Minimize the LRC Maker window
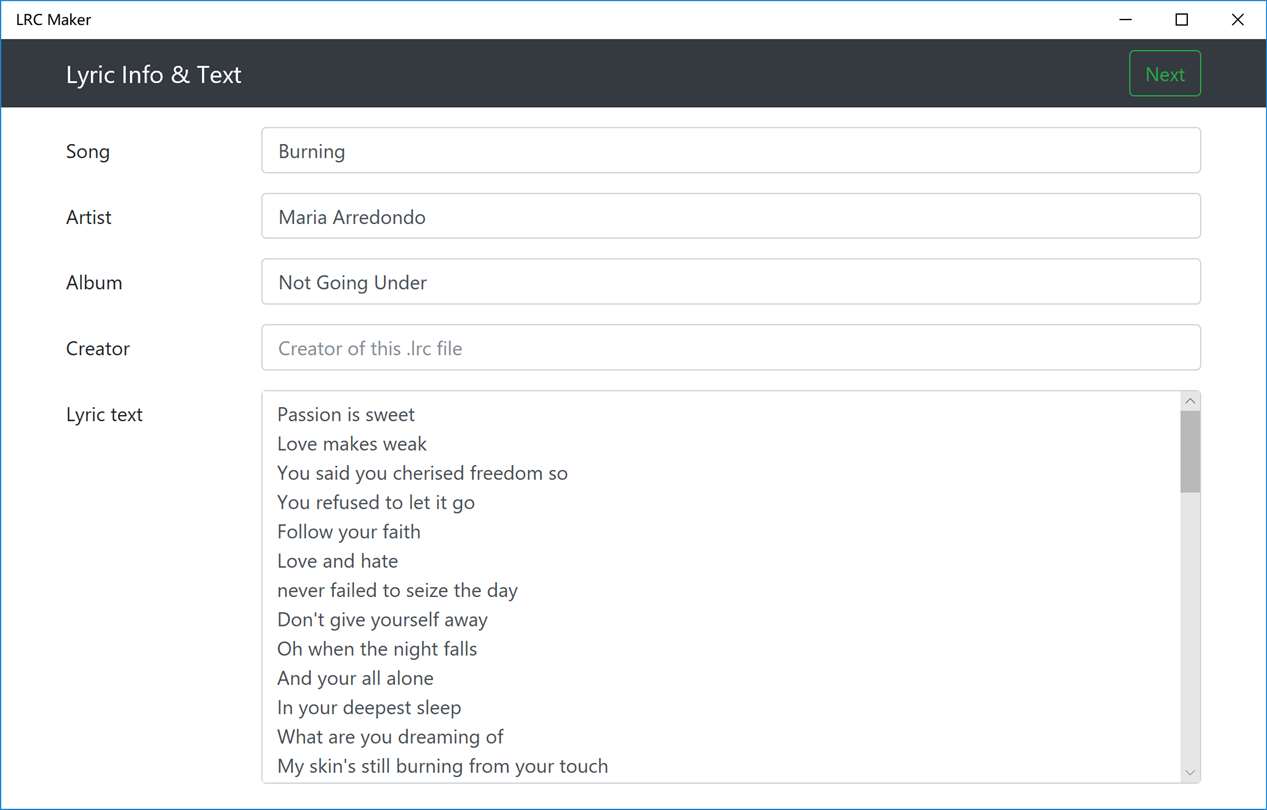1267x810 pixels. (x=1126, y=20)
